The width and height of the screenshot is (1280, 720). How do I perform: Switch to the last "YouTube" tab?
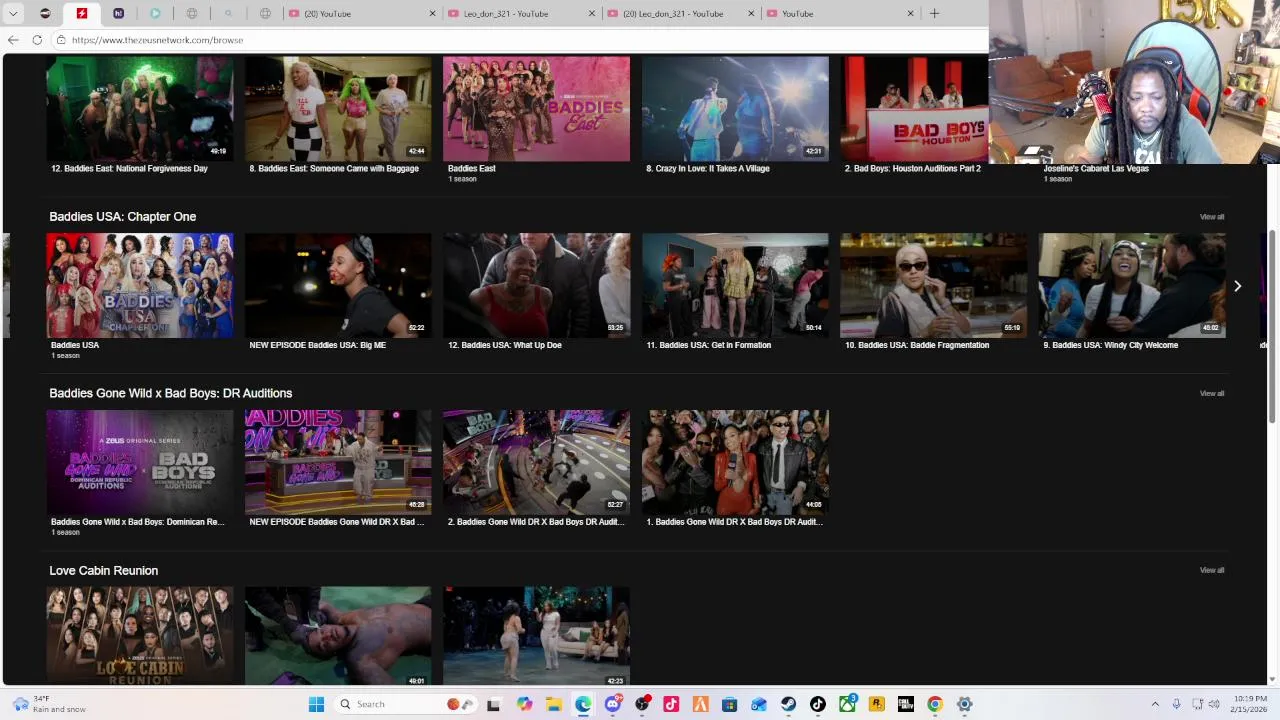(839, 13)
